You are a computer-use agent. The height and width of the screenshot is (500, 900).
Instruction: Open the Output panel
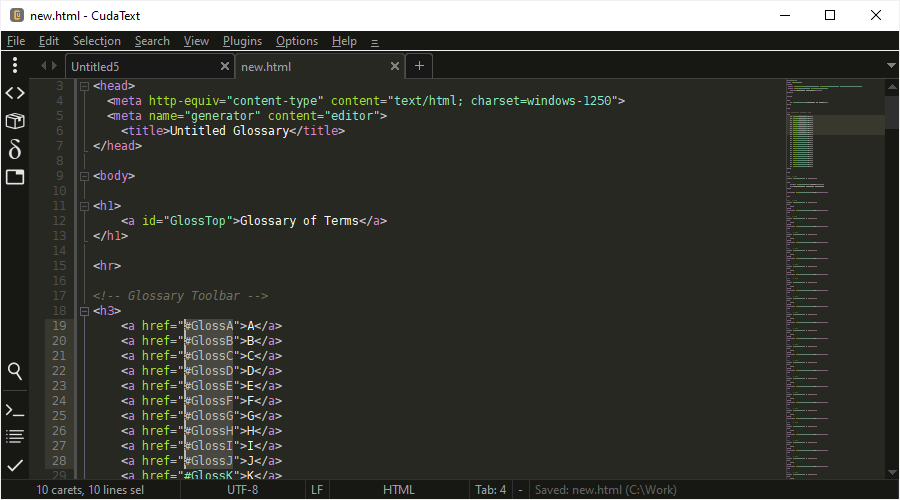pos(15,437)
